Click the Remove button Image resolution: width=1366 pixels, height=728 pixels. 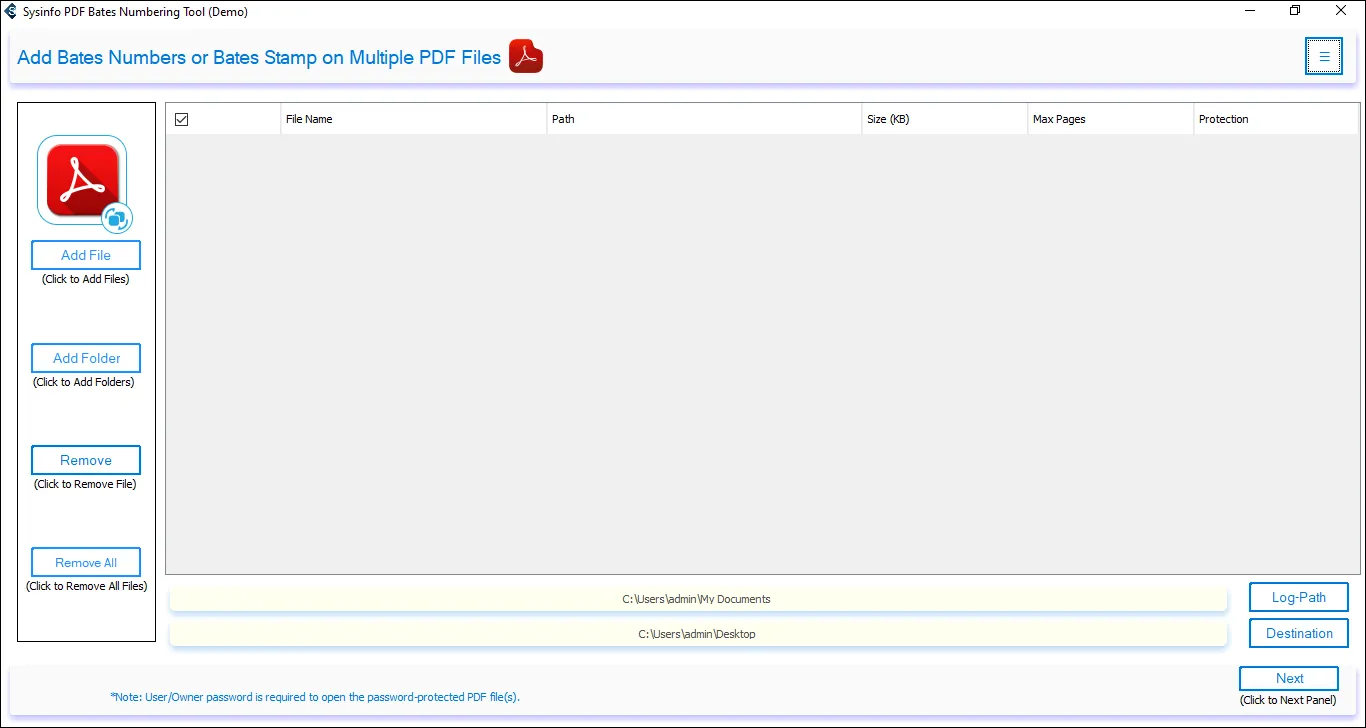click(x=85, y=459)
